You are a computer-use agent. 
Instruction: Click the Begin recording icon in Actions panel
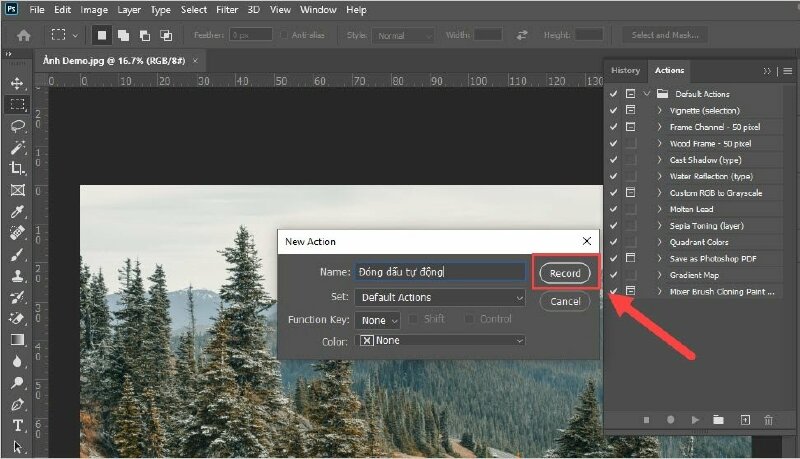670,421
